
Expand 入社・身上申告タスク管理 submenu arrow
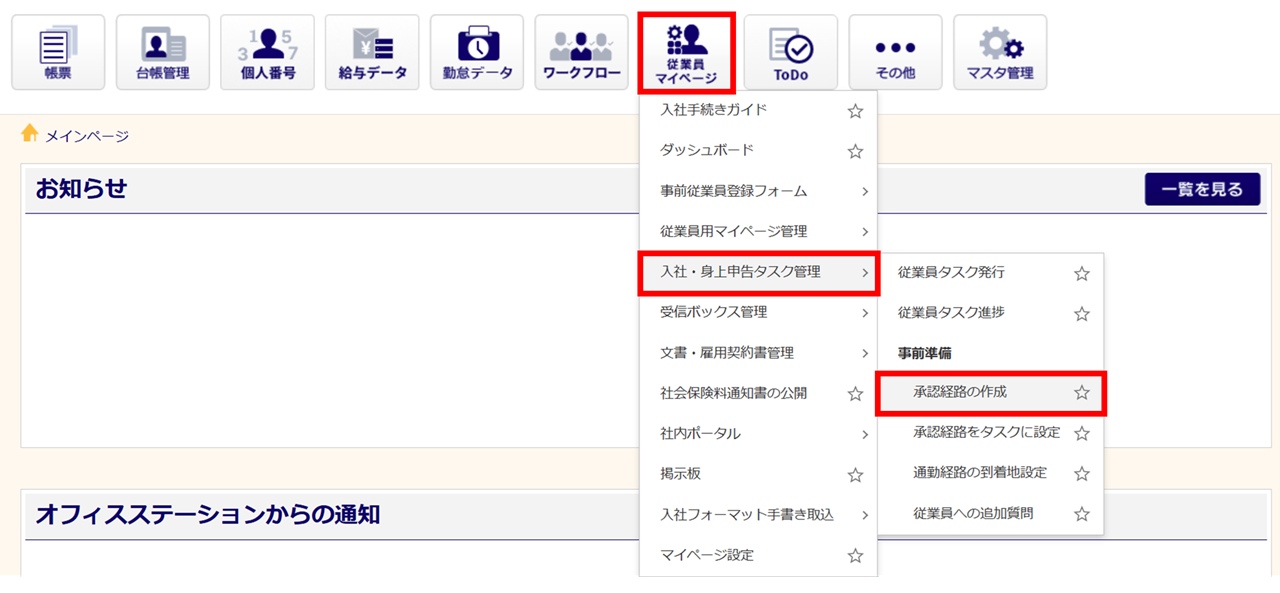click(864, 272)
